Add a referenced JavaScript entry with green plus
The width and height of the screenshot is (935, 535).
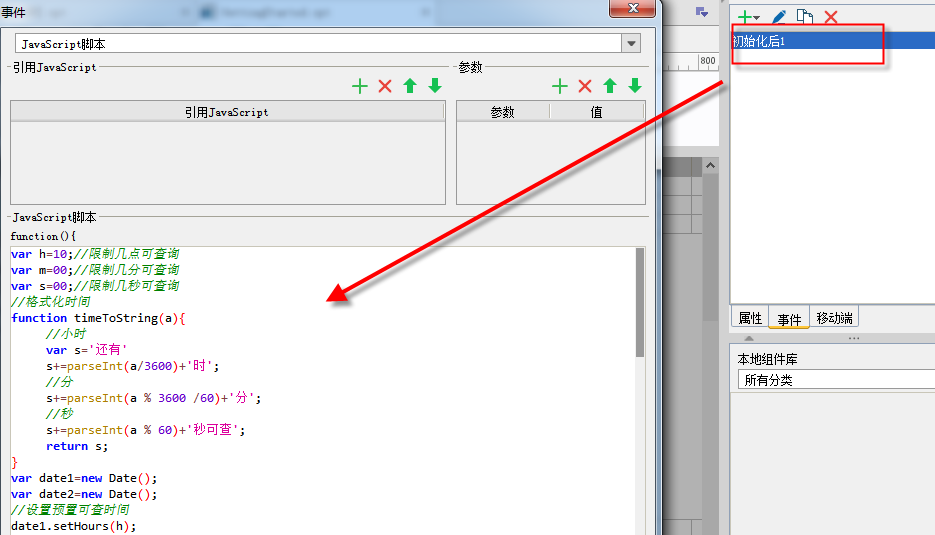pyautogui.click(x=360, y=86)
